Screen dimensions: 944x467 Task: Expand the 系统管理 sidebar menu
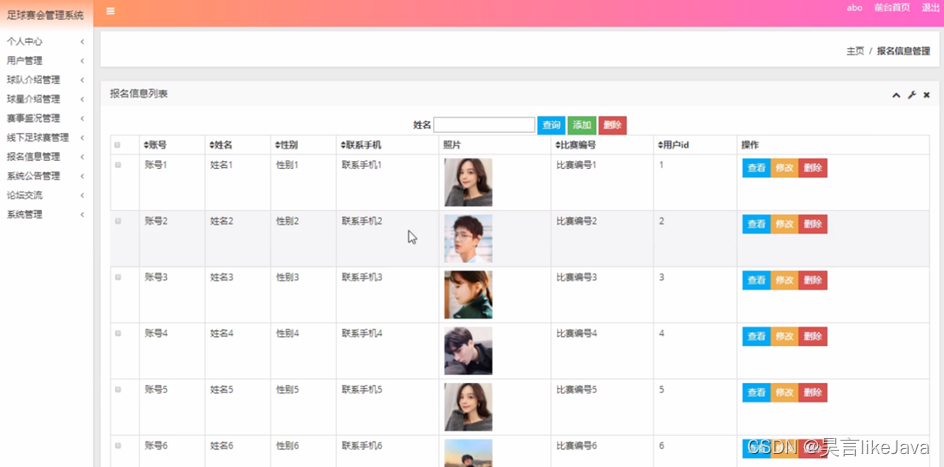pos(46,215)
